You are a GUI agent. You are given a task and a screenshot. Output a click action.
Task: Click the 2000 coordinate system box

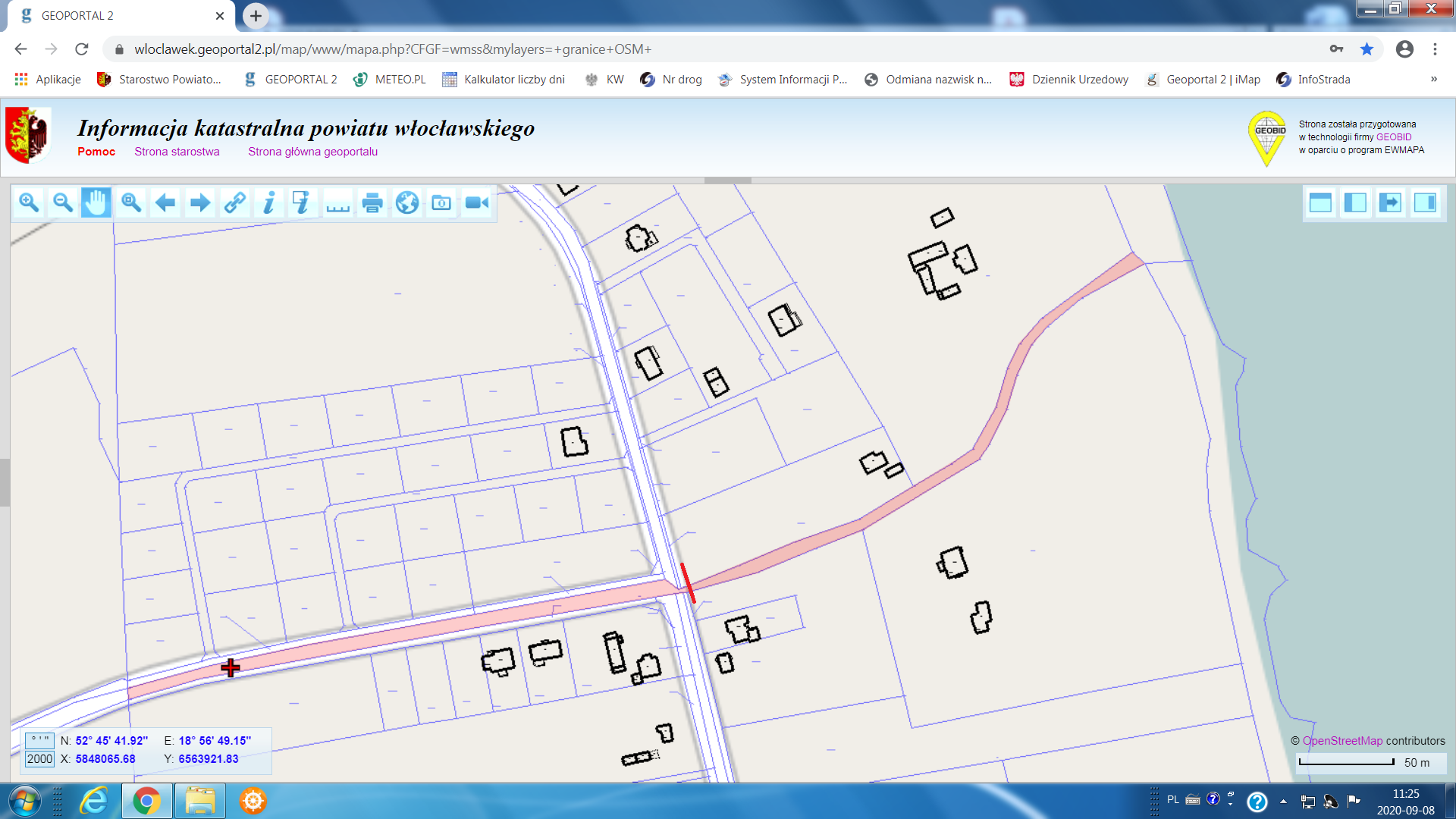point(39,758)
